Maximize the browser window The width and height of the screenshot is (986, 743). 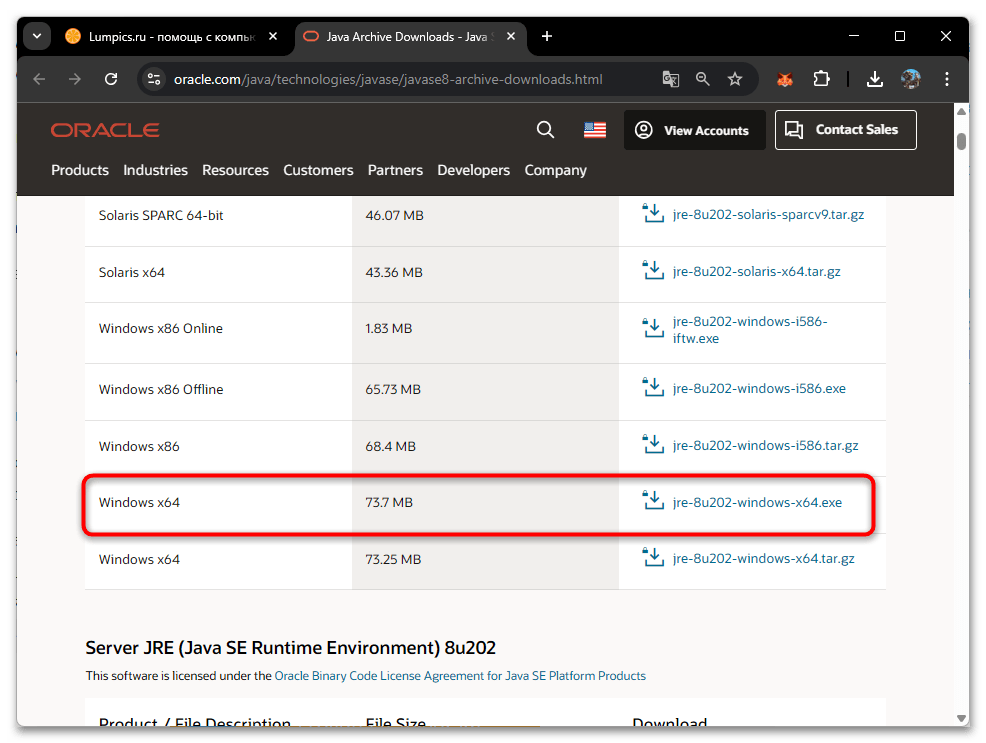(x=900, y=36)
